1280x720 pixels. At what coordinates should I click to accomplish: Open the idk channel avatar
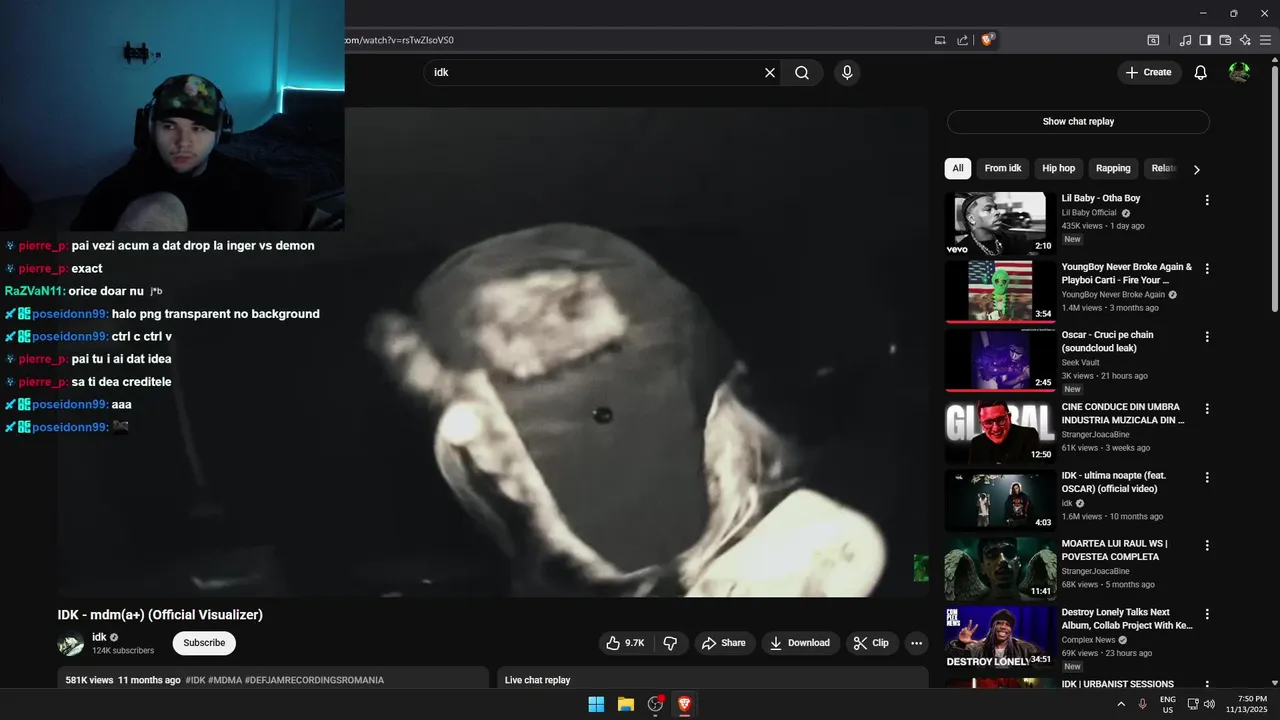pyautogui.click(x=71, y=644)
